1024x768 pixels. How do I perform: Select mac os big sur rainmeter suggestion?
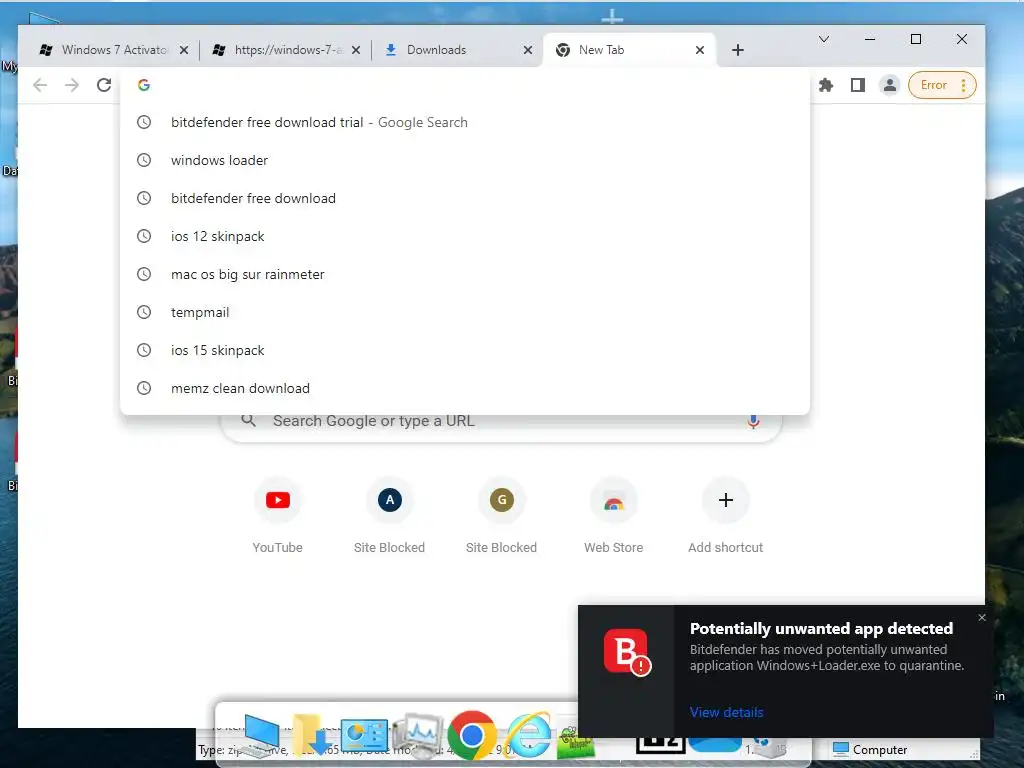(x=465, y=274)
